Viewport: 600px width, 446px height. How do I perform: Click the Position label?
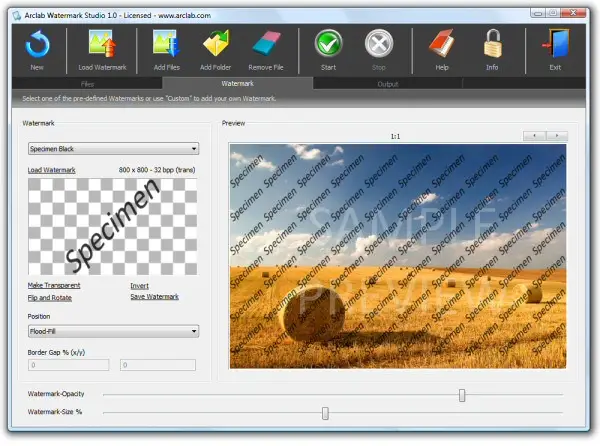(39, 316)
